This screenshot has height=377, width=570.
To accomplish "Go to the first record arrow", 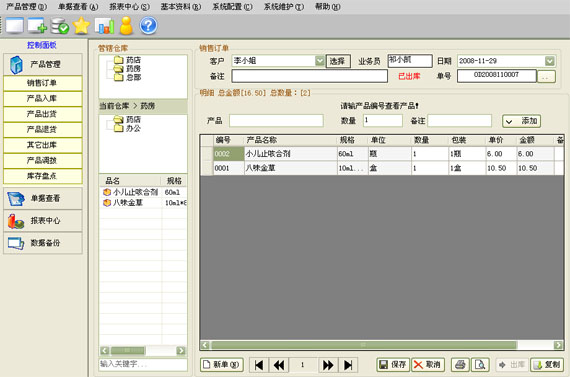I will coord(259,365).
